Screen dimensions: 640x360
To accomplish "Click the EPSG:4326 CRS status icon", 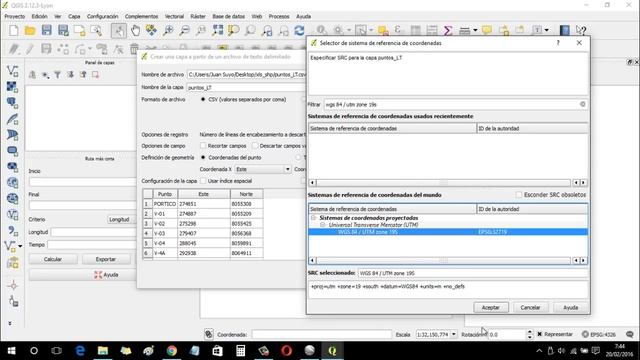I will pos(599,334).
